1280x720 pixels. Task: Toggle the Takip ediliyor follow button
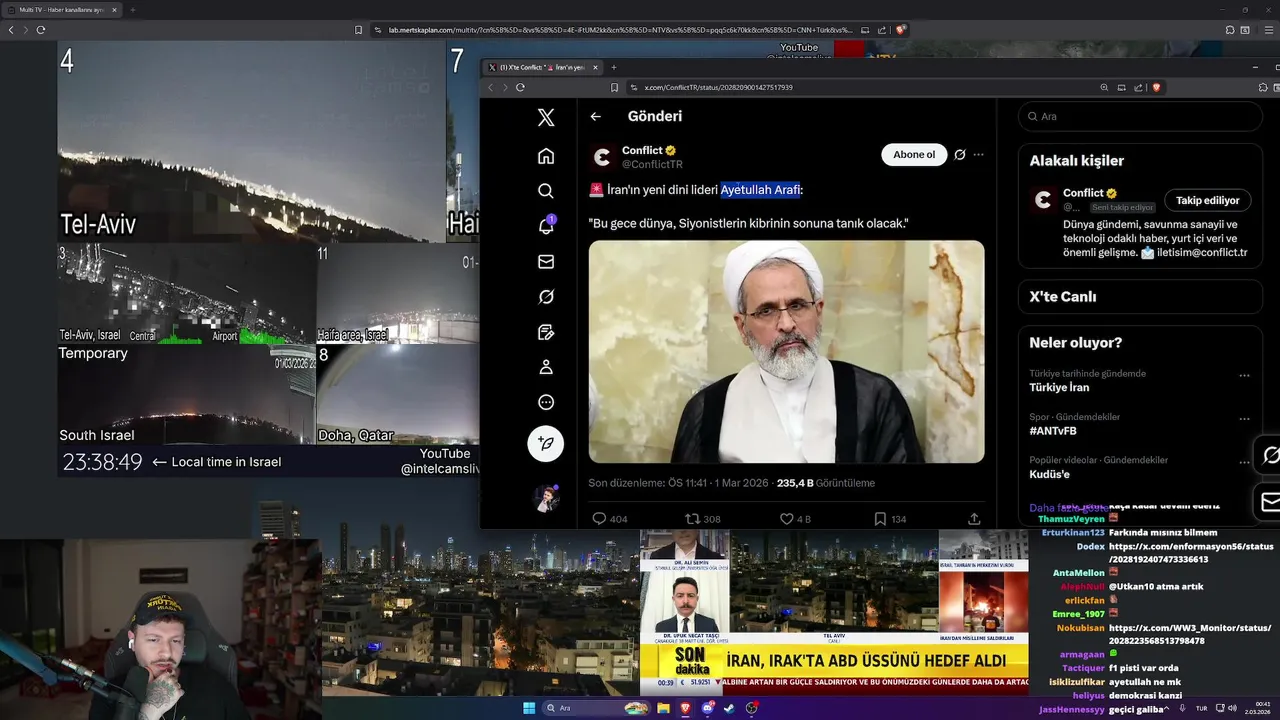point(1207,201)
